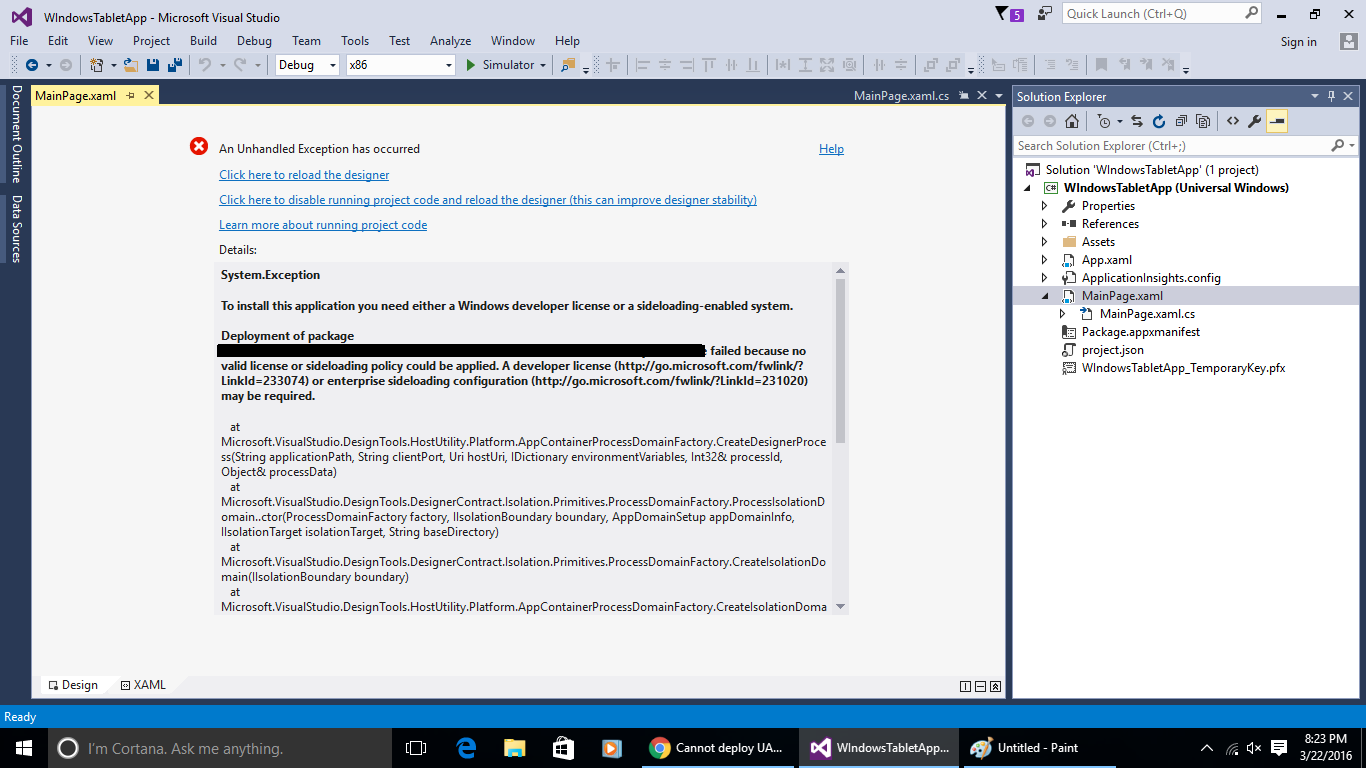Screen dimensions: 1366x768
Task: Click the Undo arrow icon
Action: coord(204,65)
